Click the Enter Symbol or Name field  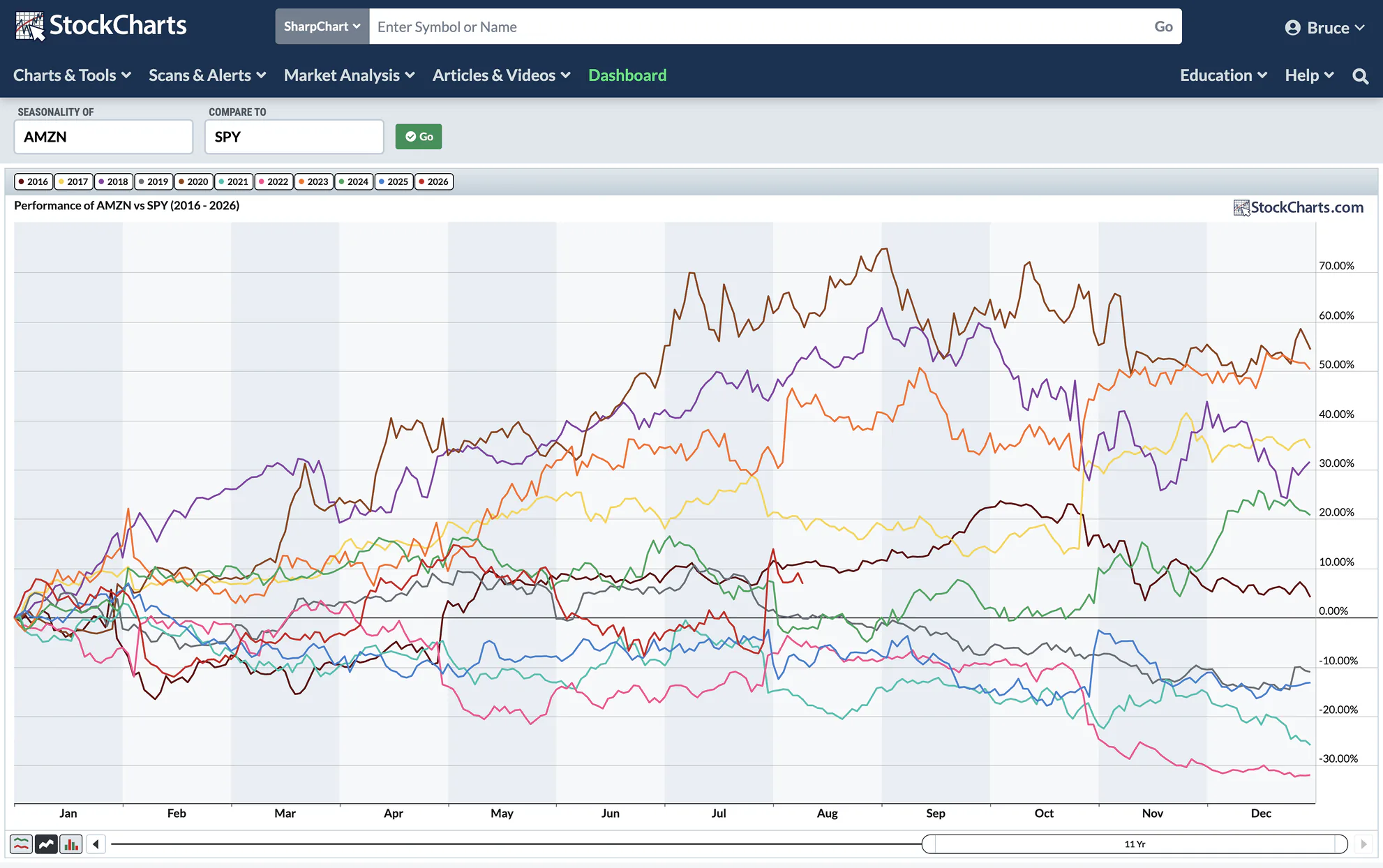point(758,27)
